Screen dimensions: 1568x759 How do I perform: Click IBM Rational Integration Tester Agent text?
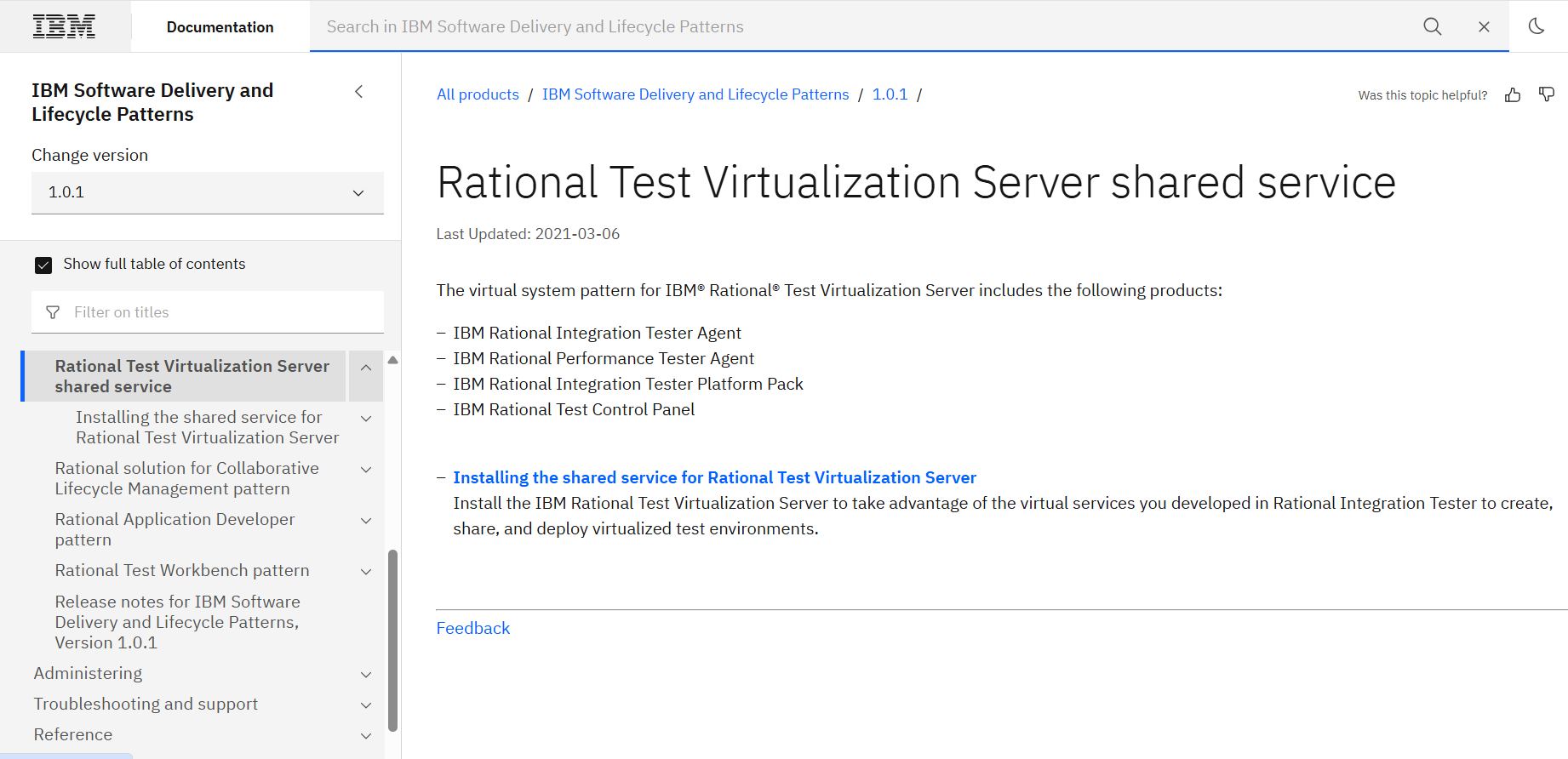point(597,333)
